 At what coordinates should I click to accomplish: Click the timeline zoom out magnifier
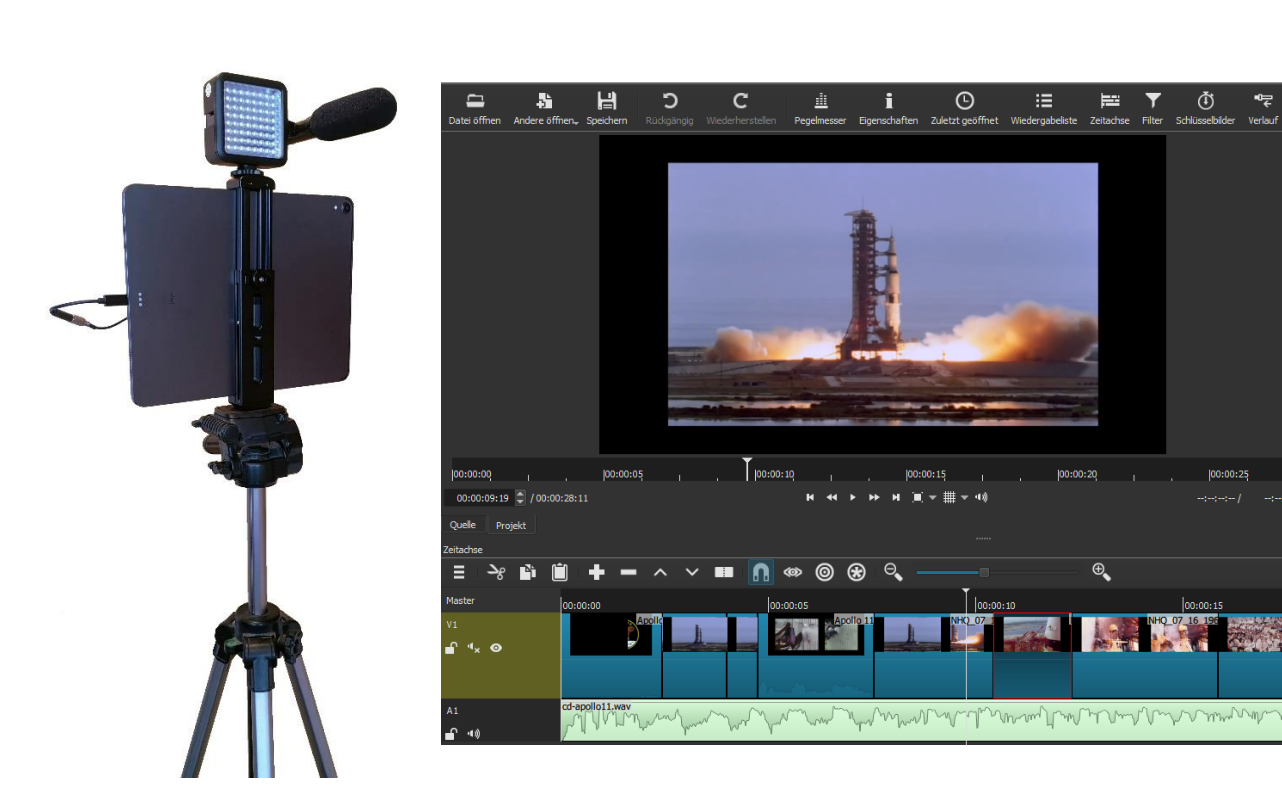(x=893, y=572)
